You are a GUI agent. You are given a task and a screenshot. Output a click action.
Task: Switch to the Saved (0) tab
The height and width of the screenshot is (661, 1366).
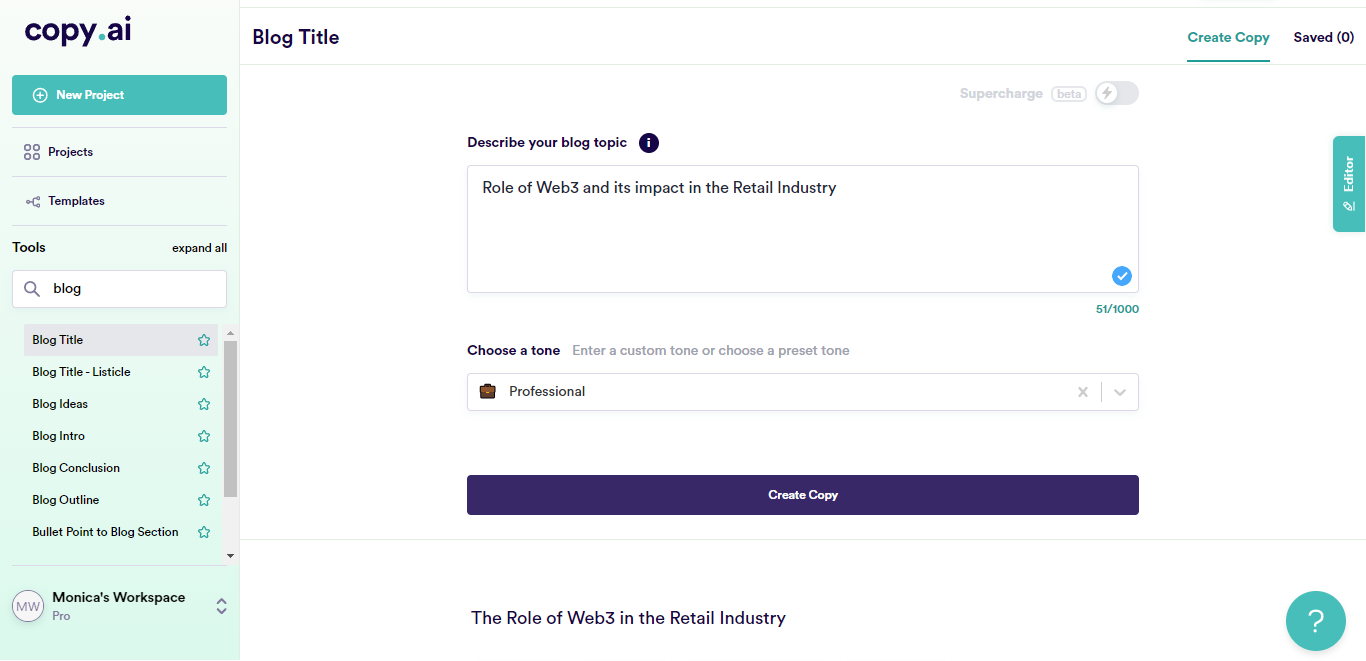click(1323, 38)
